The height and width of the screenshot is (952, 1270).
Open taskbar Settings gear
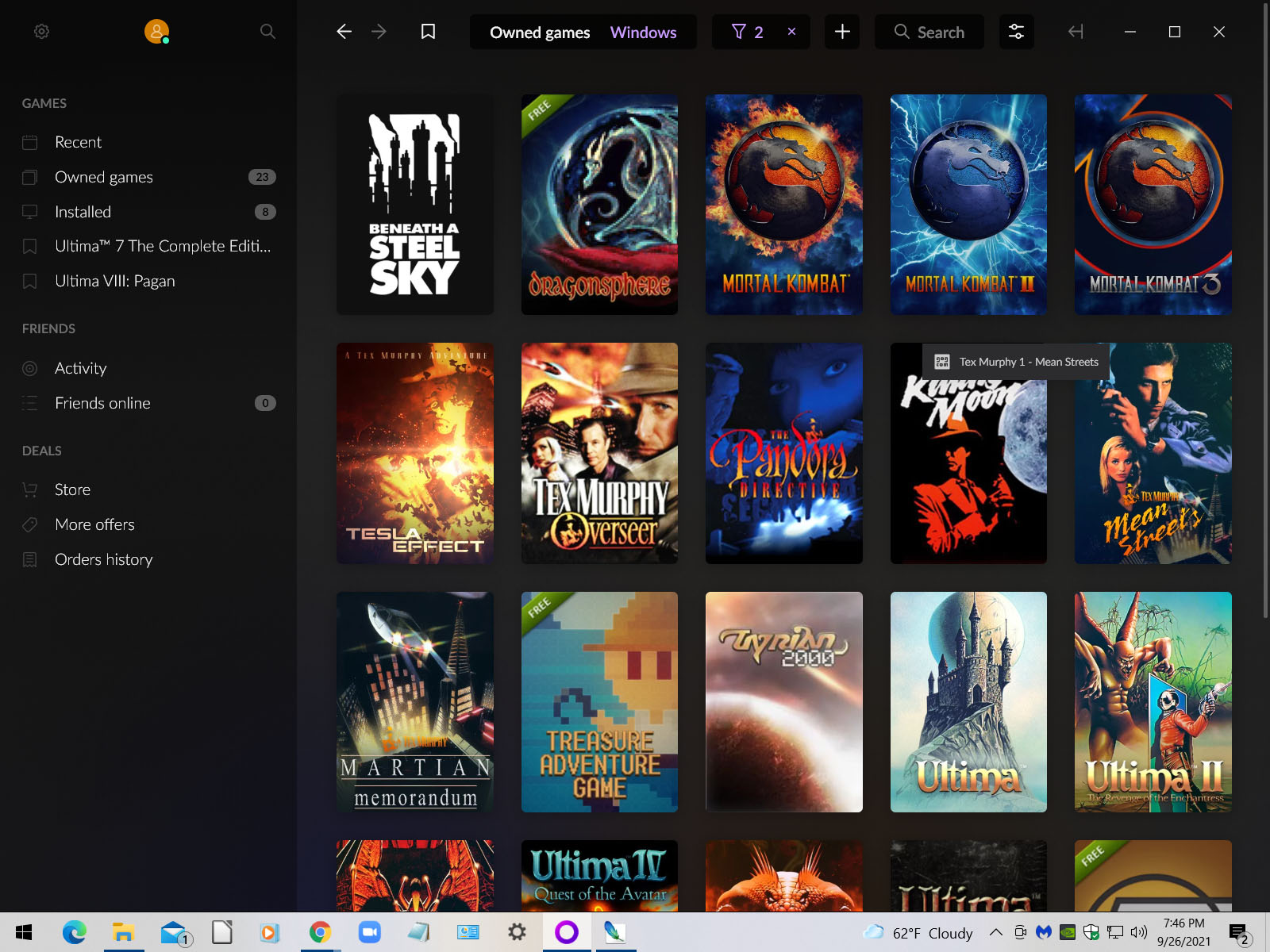tap(517, 932)
